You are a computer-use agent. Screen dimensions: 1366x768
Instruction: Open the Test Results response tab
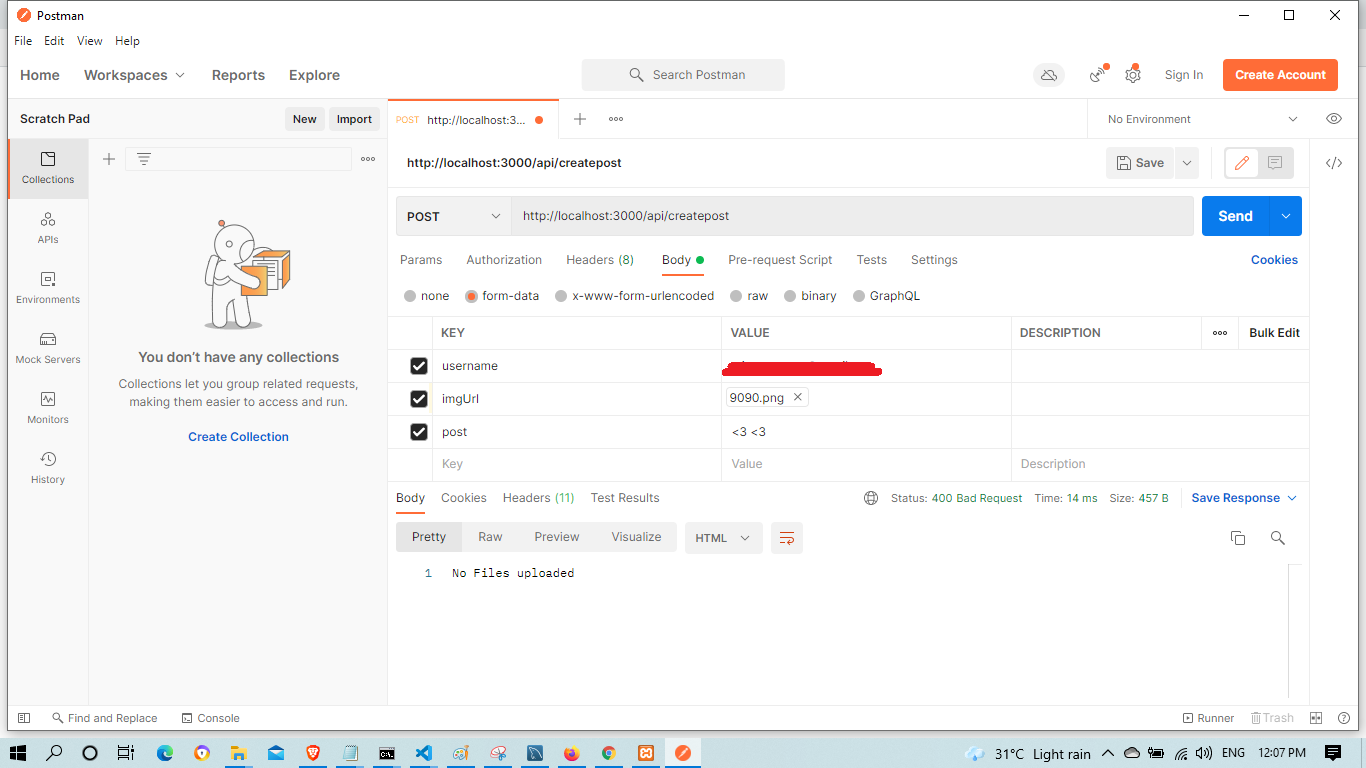click(x=625, y=498)
